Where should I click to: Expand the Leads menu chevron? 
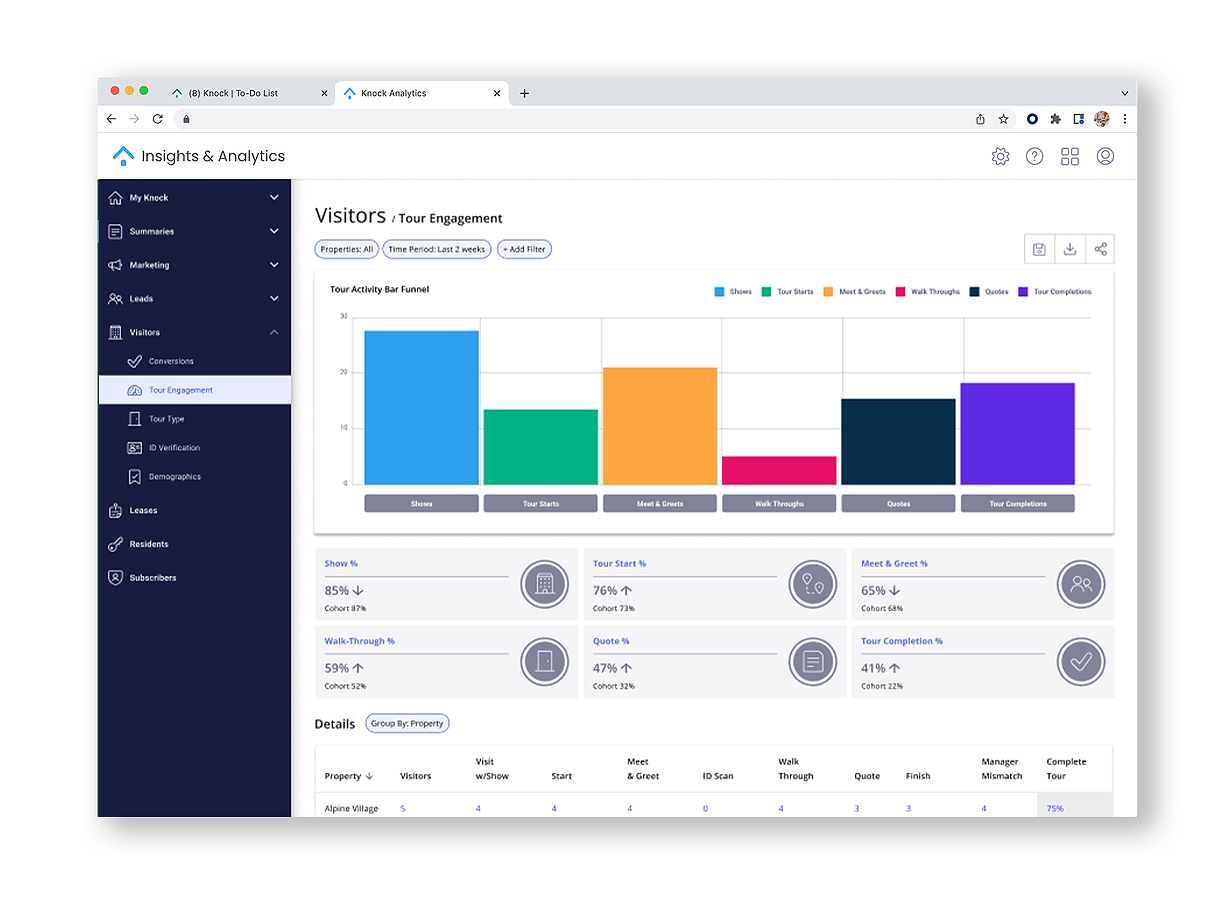pyautogui.click(x=274, y=298)
